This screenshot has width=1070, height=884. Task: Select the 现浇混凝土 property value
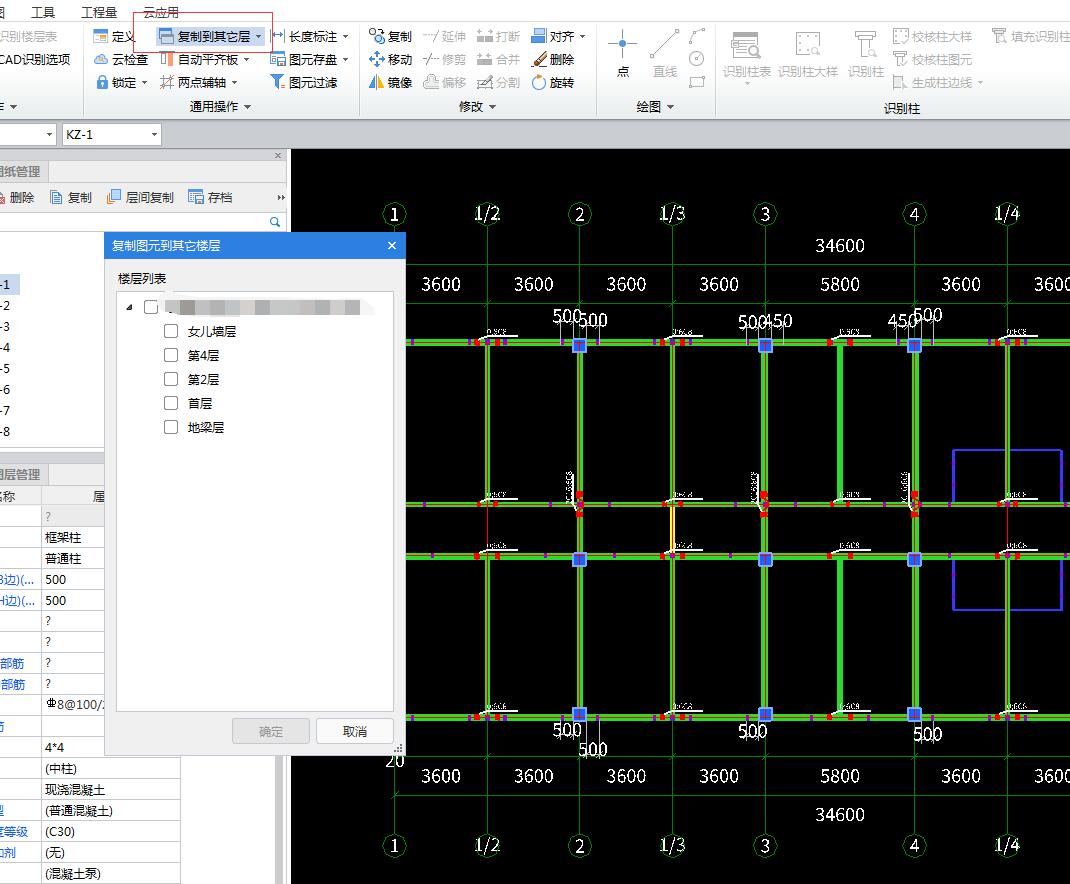pyautogui.click(x=111, y=789)
